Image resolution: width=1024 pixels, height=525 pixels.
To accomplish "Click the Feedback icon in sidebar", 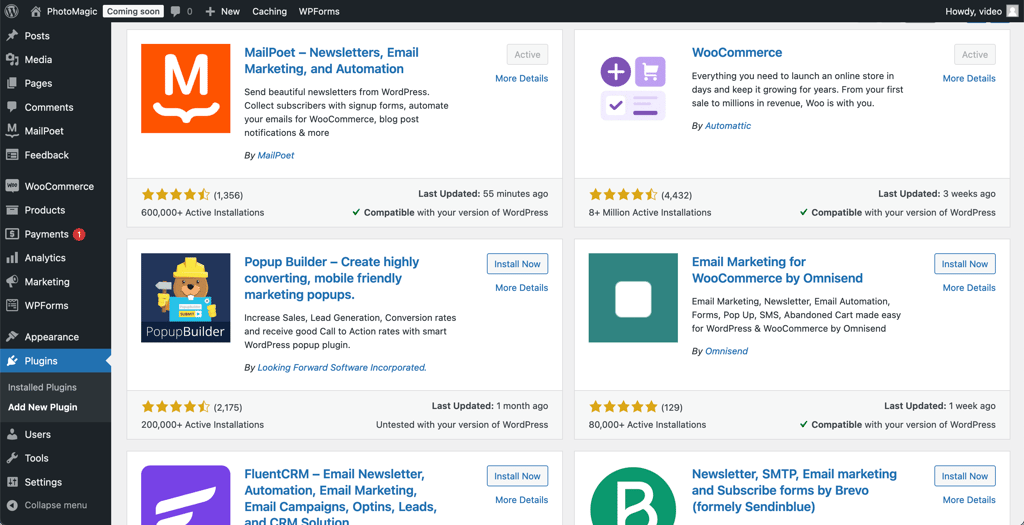I will tap(12, 155).
